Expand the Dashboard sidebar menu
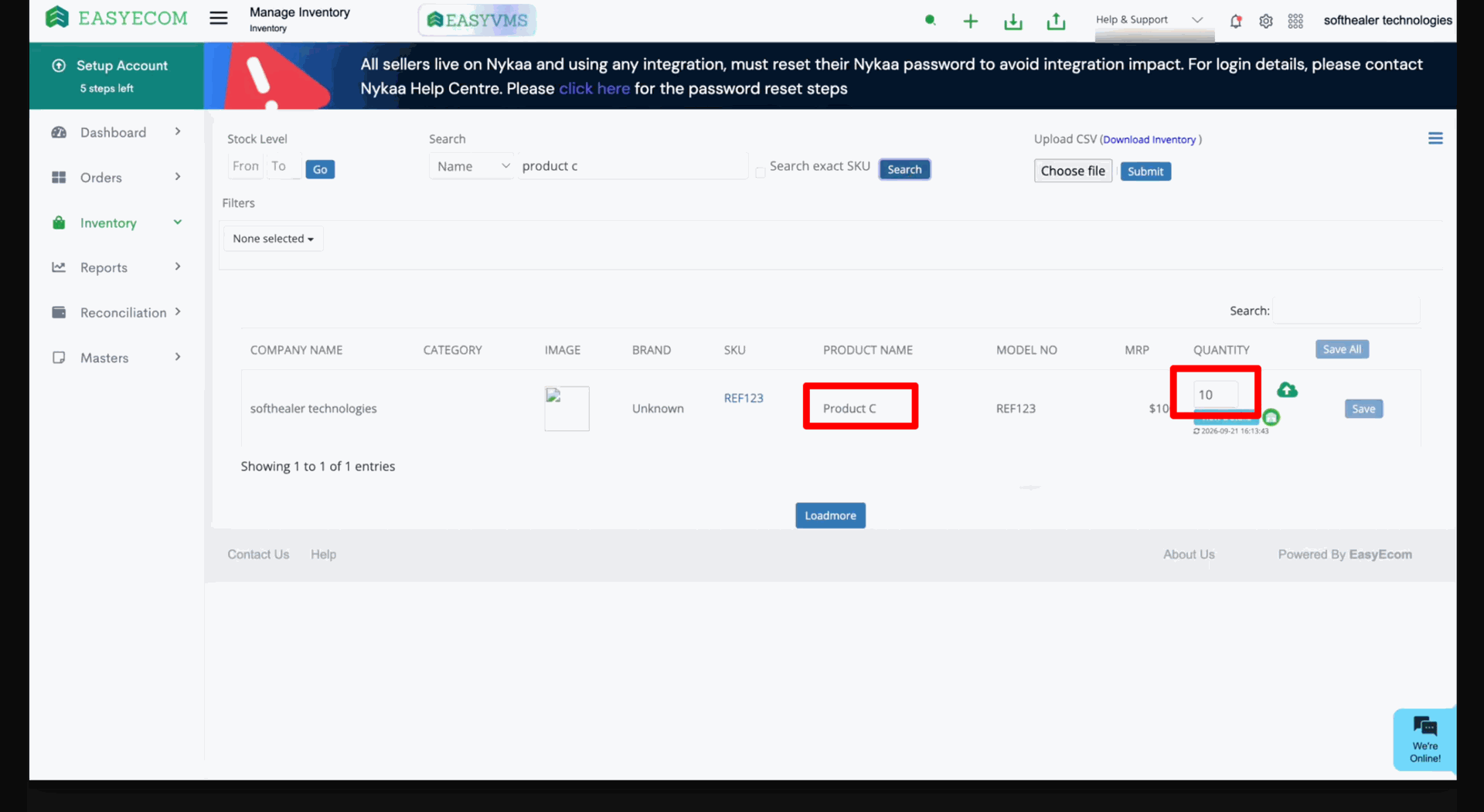This screenshot has height=812, width=1484. (117, 132)
